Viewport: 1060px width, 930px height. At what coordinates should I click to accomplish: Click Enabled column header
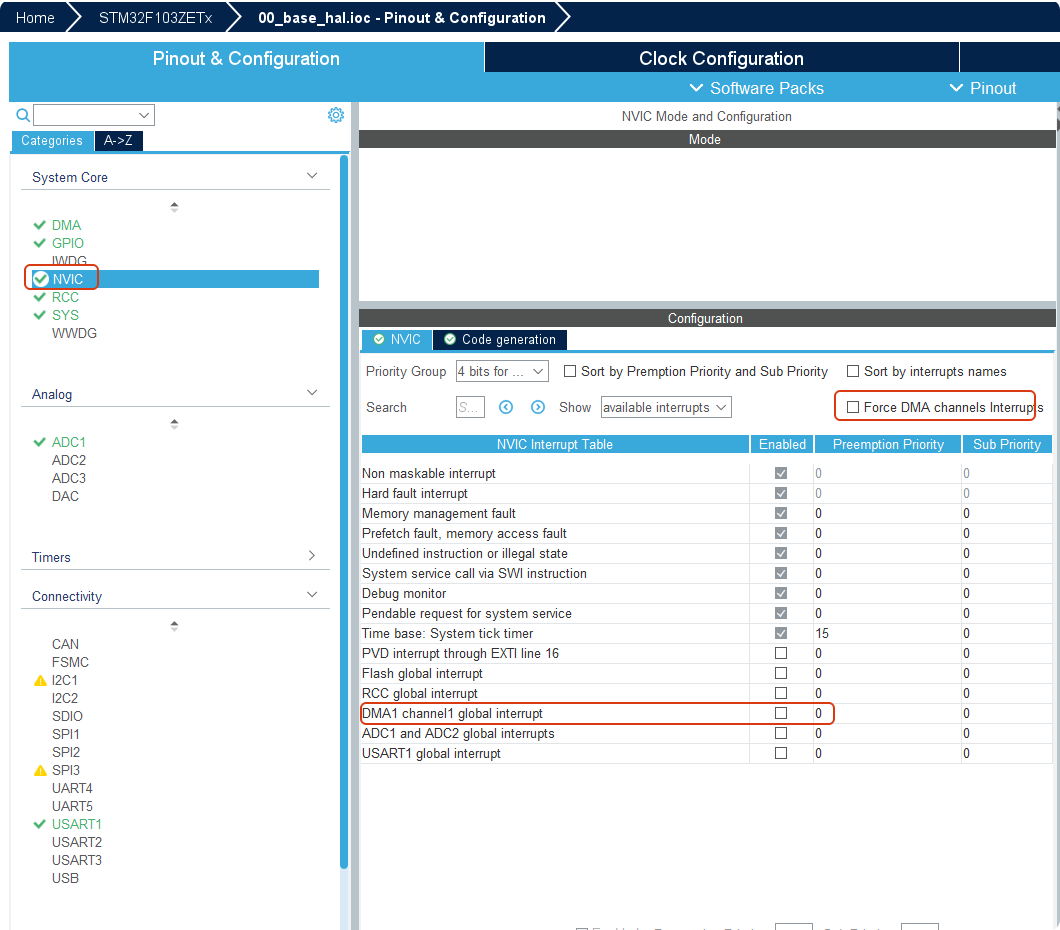point(782,444)
